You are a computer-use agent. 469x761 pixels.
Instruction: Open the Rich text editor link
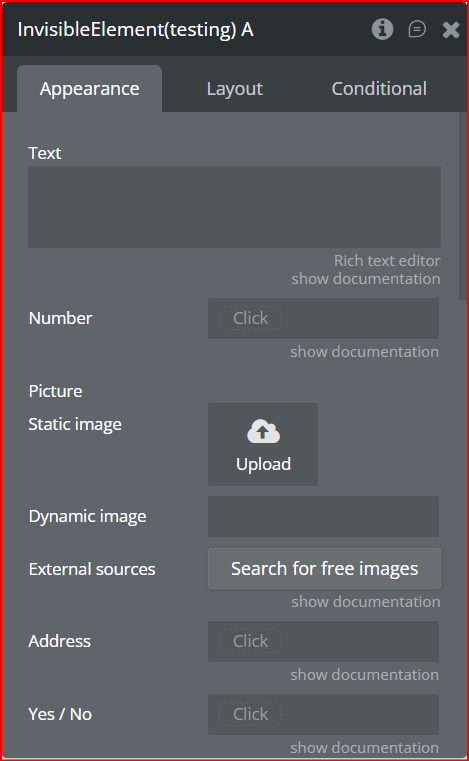tap(387, 261)
